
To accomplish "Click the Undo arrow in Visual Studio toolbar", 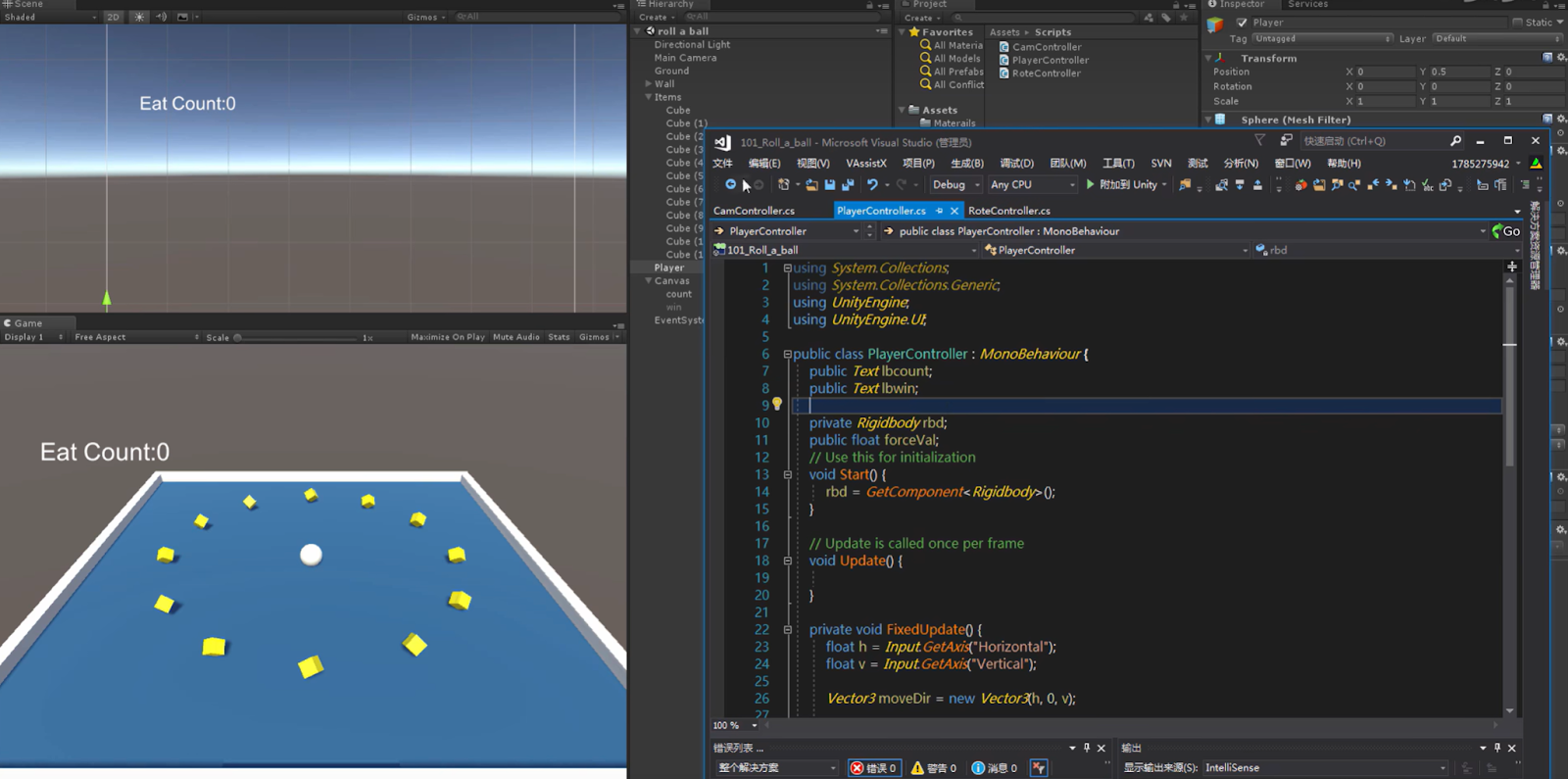I will (871, 185).
